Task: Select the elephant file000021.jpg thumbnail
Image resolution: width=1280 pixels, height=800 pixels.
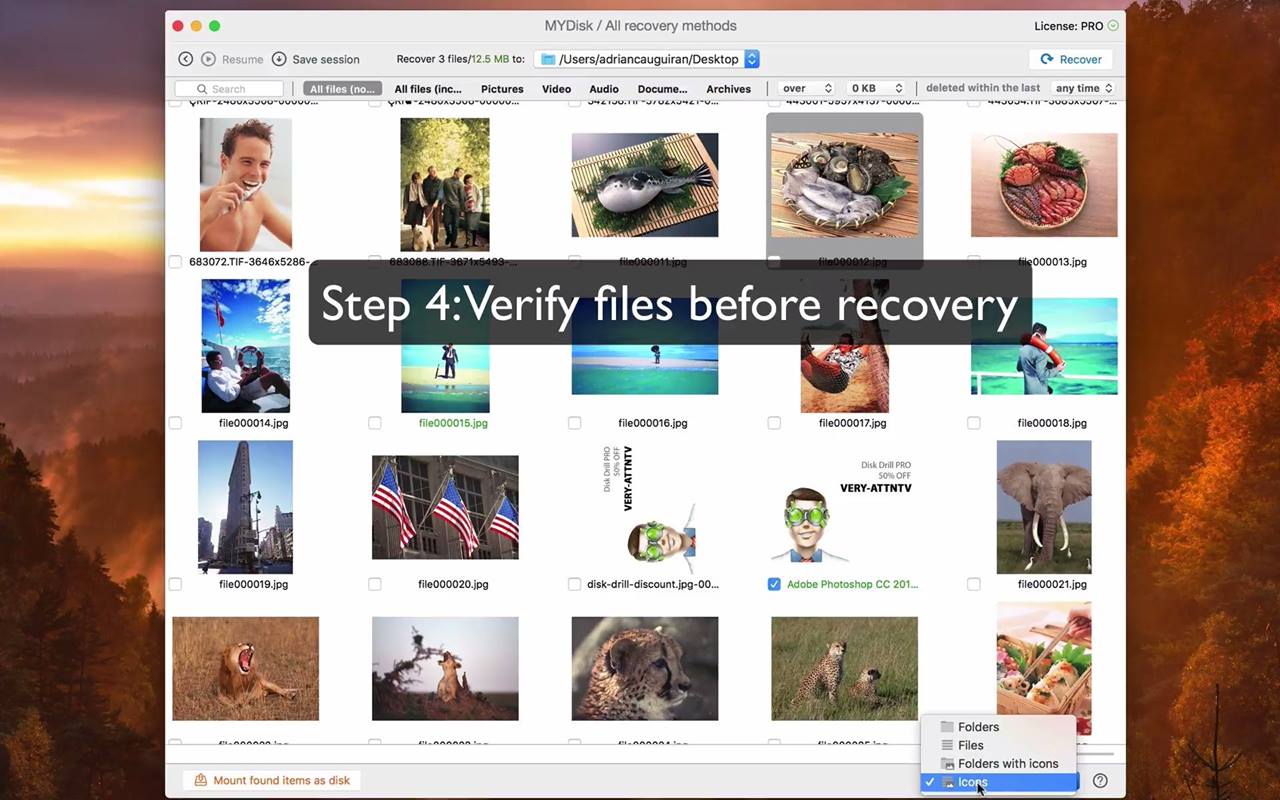Action: (1044, 507)
